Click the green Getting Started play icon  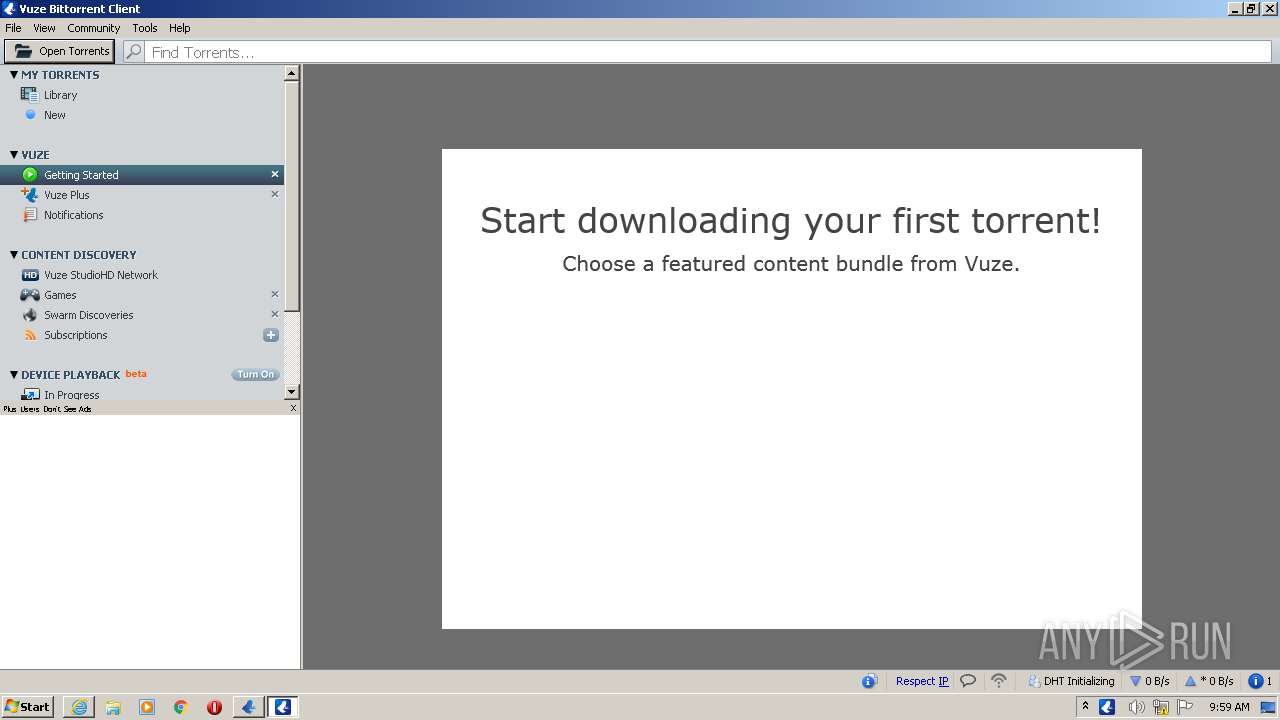30,175
